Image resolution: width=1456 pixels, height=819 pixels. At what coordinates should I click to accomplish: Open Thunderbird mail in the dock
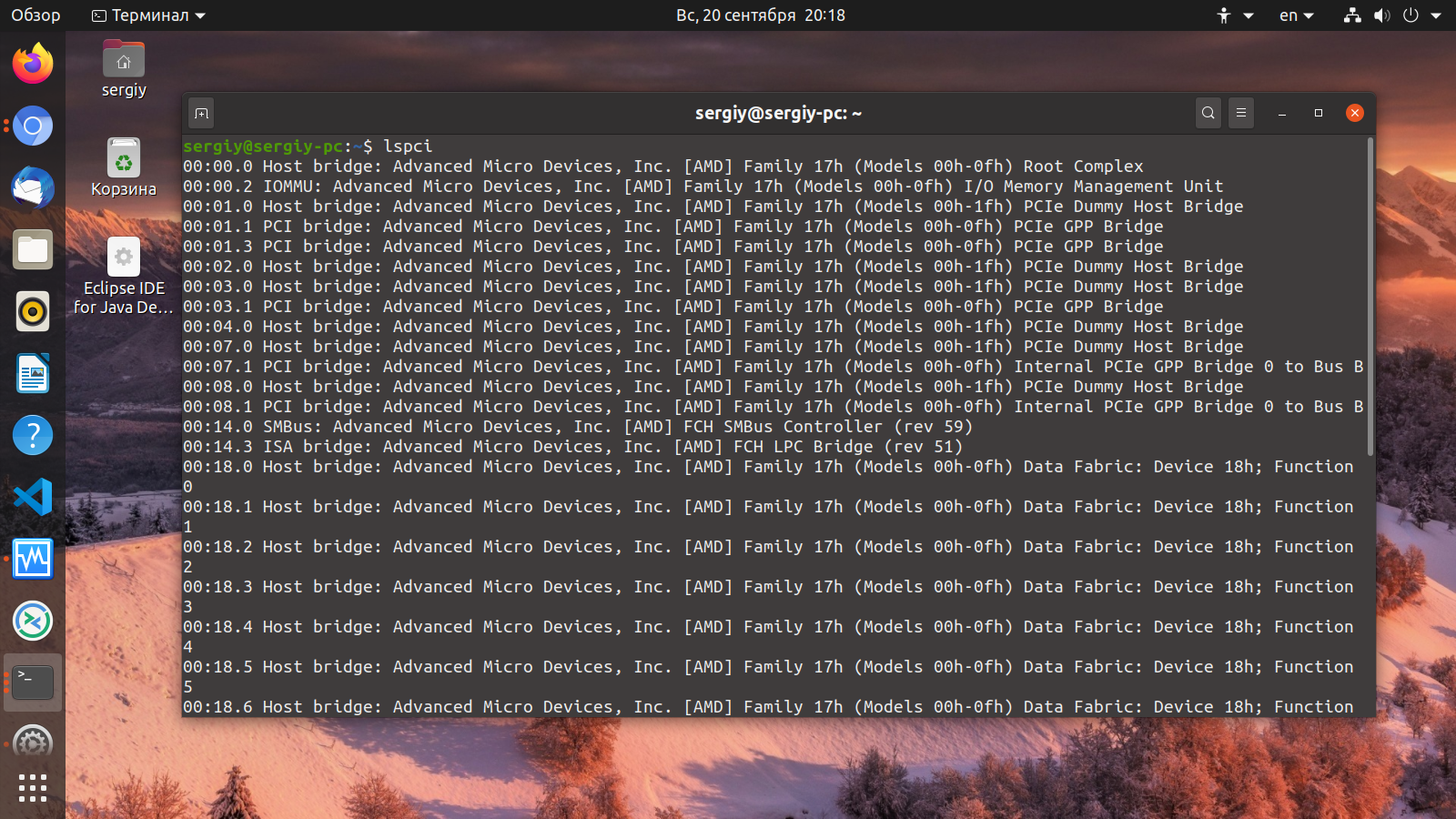33,187
